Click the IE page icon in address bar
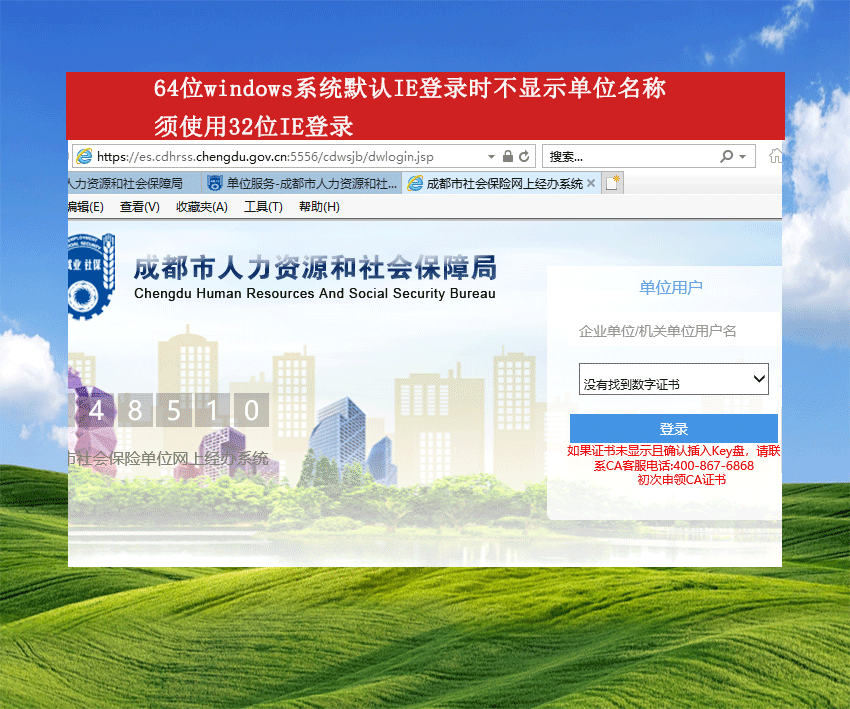Image resolution: width=850 pixels, height=709 pixels. coord(84,157)
